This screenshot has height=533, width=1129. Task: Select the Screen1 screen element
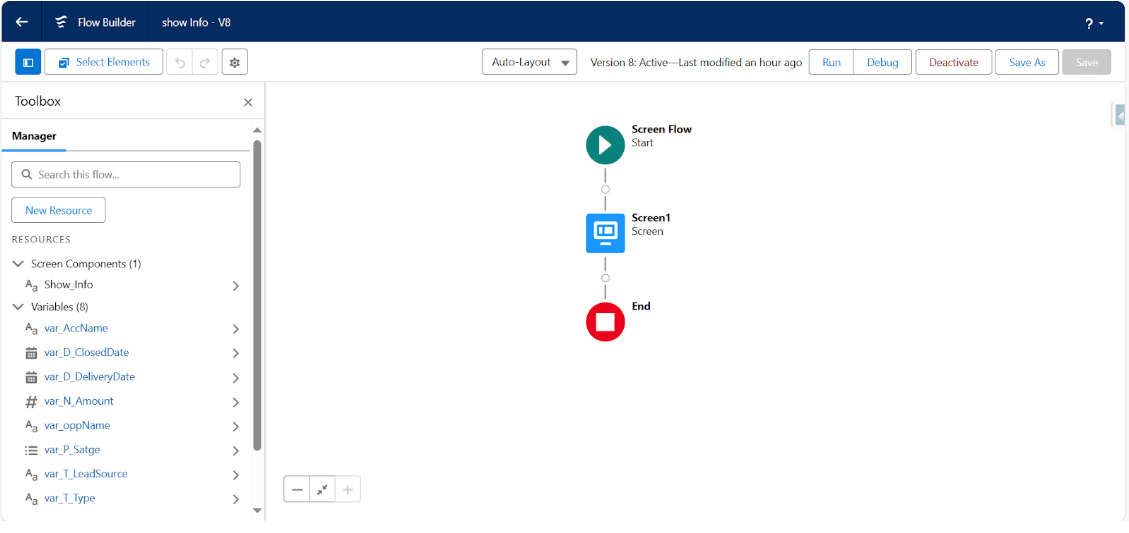[x=605, y=233]
